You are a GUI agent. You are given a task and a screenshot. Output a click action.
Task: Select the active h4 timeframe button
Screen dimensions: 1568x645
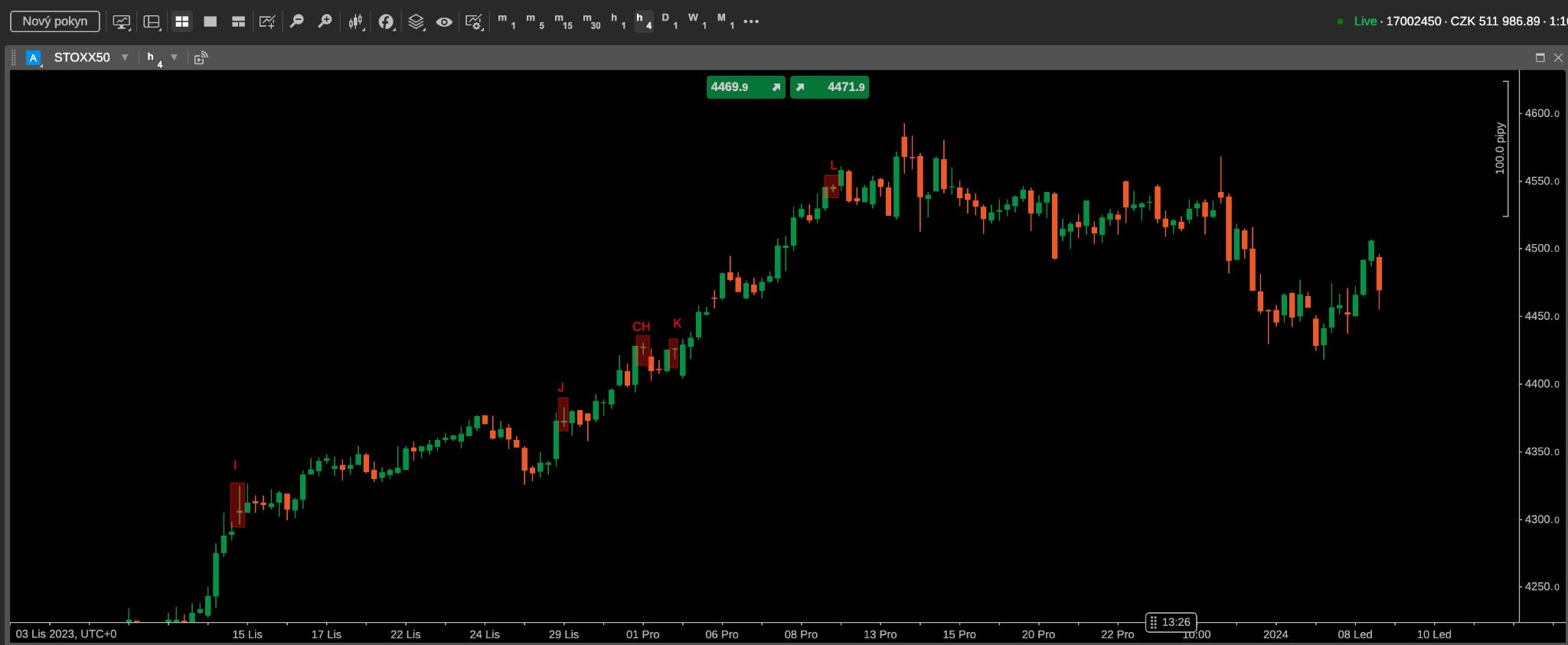[x=644, y=21]
